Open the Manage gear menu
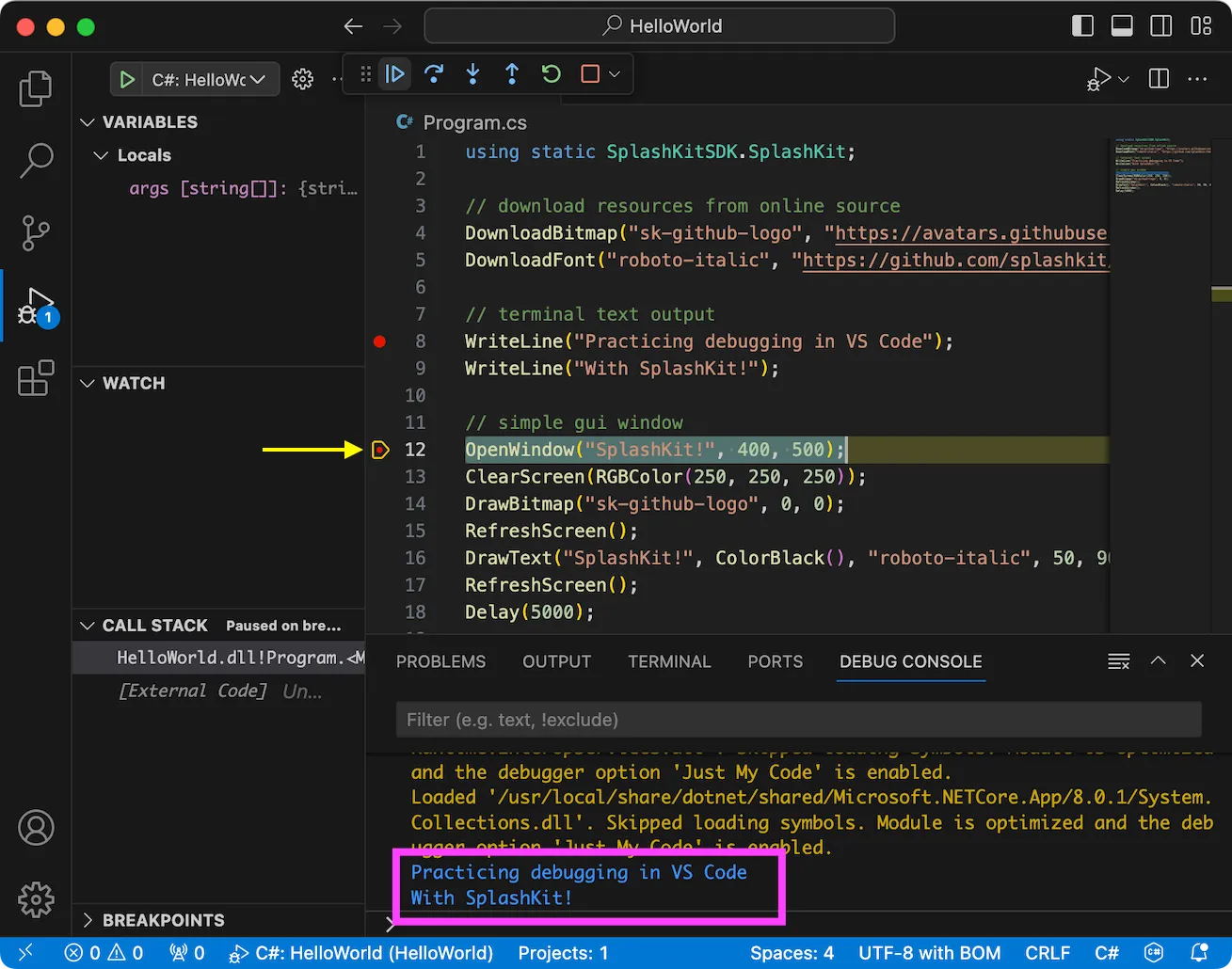Screen dimensions: 1232x969 tap(36, 899)
